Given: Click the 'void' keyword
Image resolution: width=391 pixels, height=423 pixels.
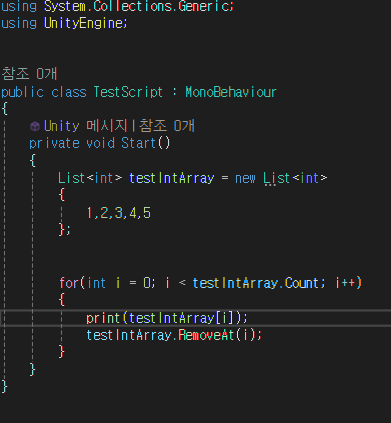Looking at the screenshot, I should [100, 143].
